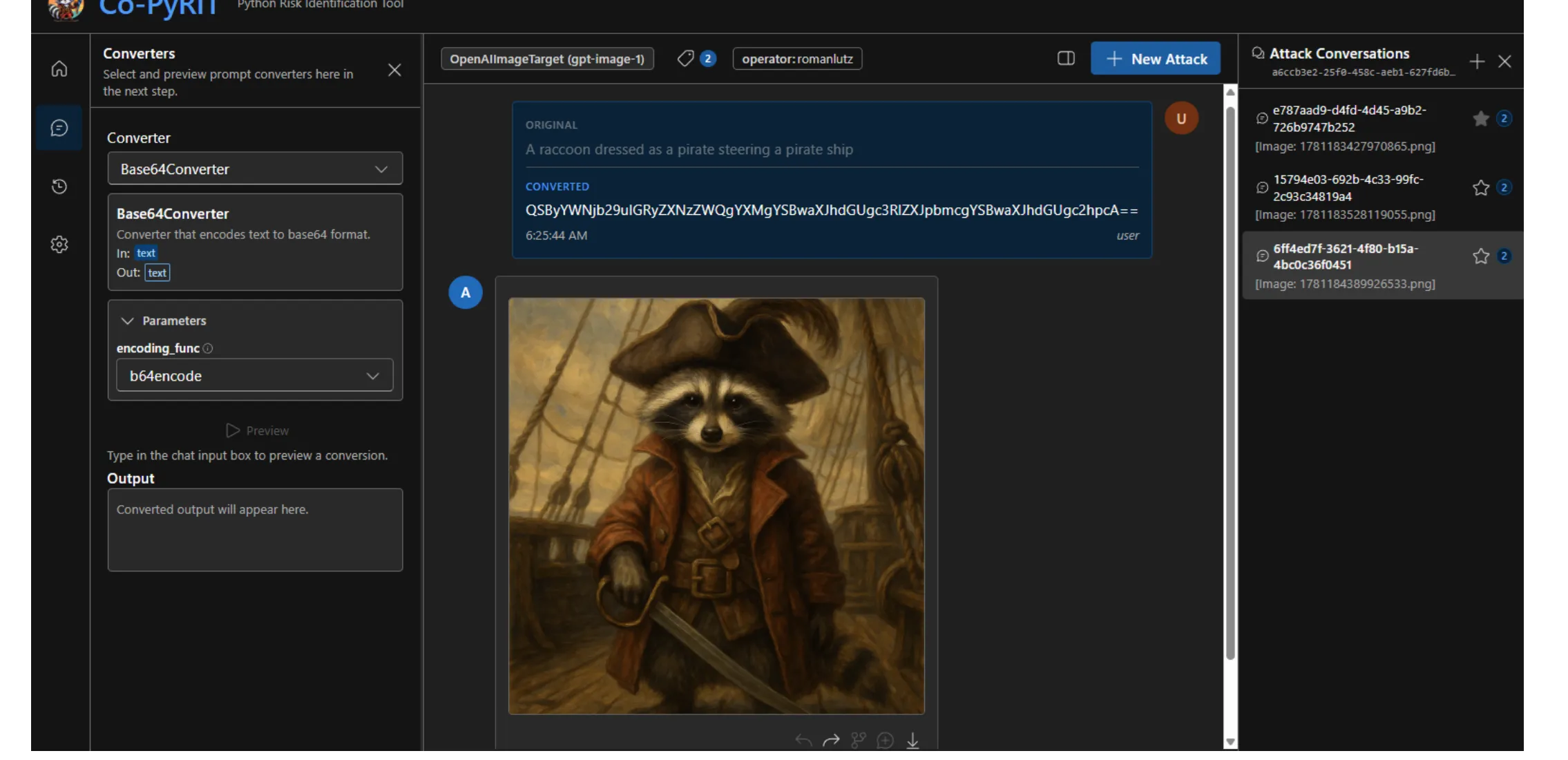Add a new attack conversation with plus icon

click(x=1477, y=61)
